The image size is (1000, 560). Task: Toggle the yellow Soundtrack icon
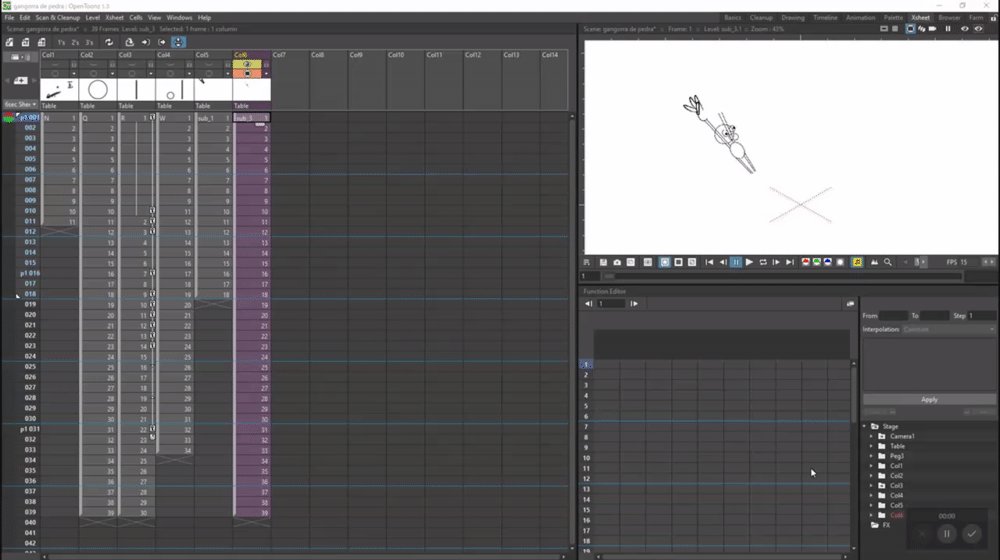point(857,262)
